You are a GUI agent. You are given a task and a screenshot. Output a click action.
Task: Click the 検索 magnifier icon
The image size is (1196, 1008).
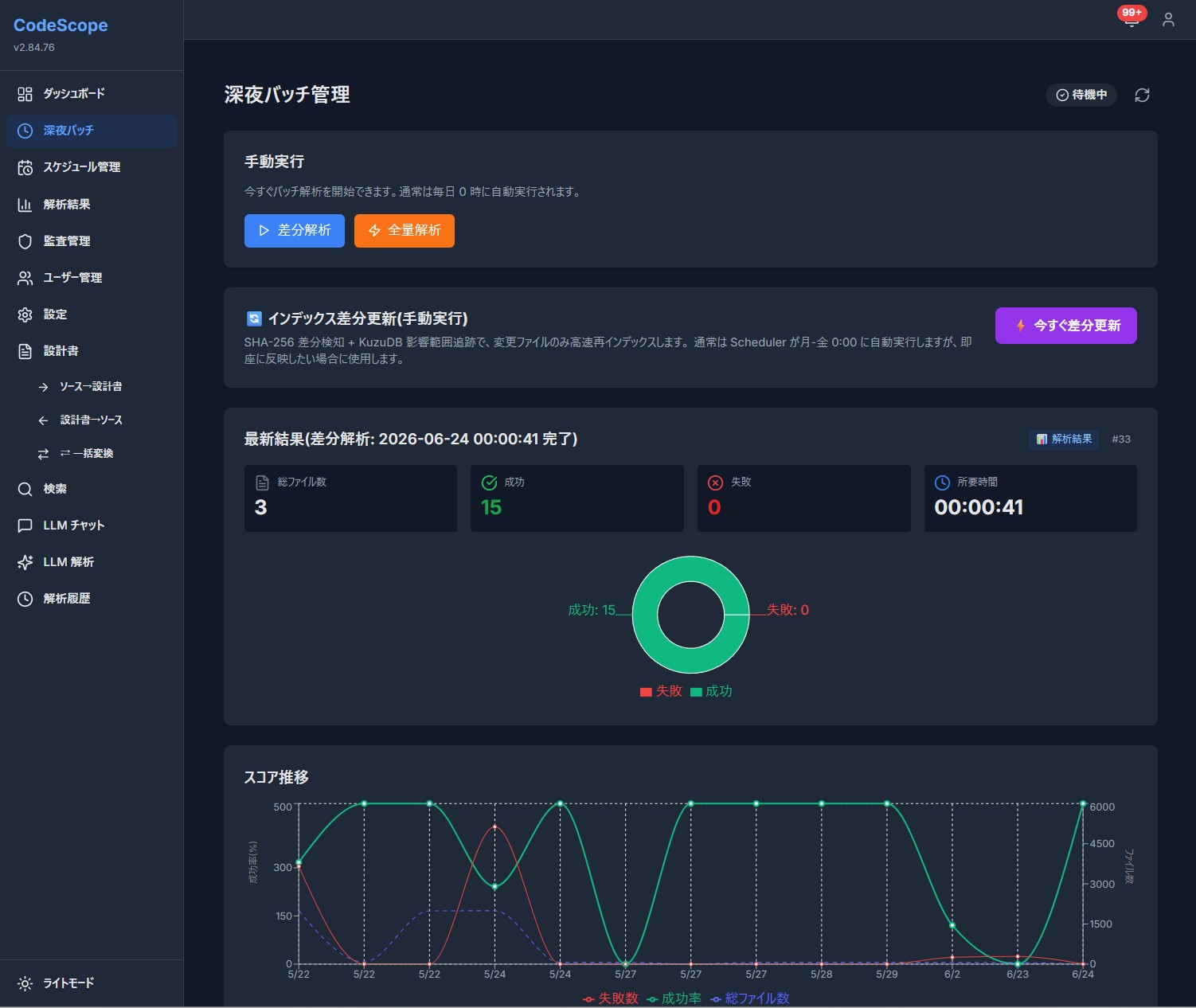pos(25,489)
